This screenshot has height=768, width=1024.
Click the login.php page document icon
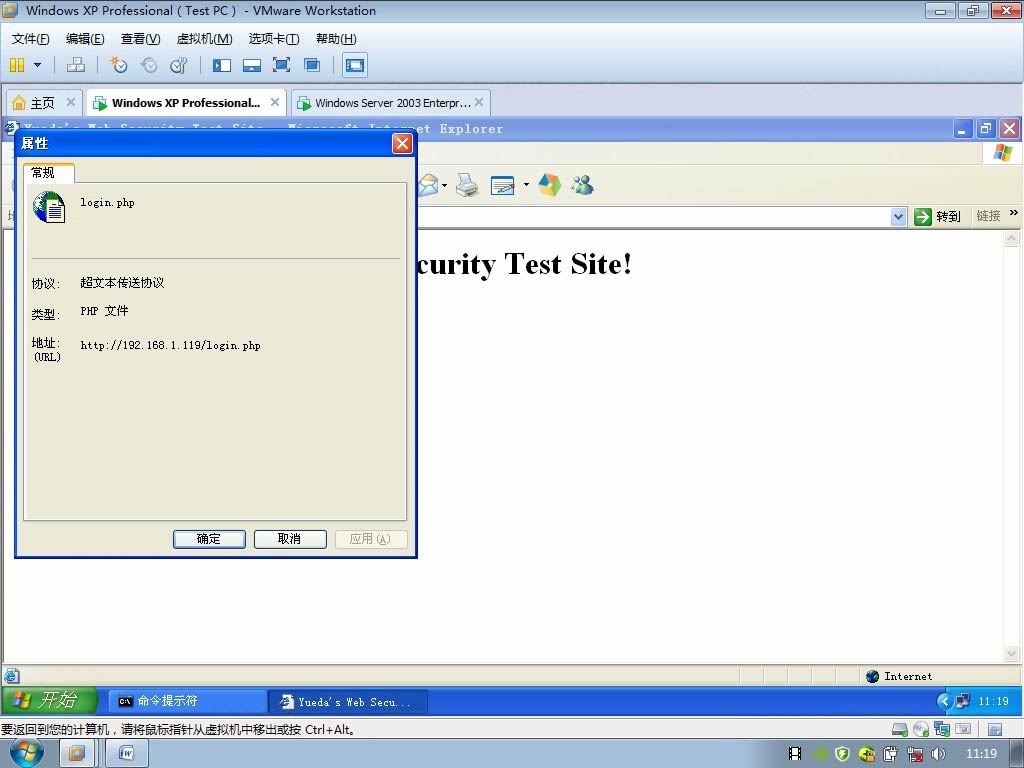(x=50, y=207)
